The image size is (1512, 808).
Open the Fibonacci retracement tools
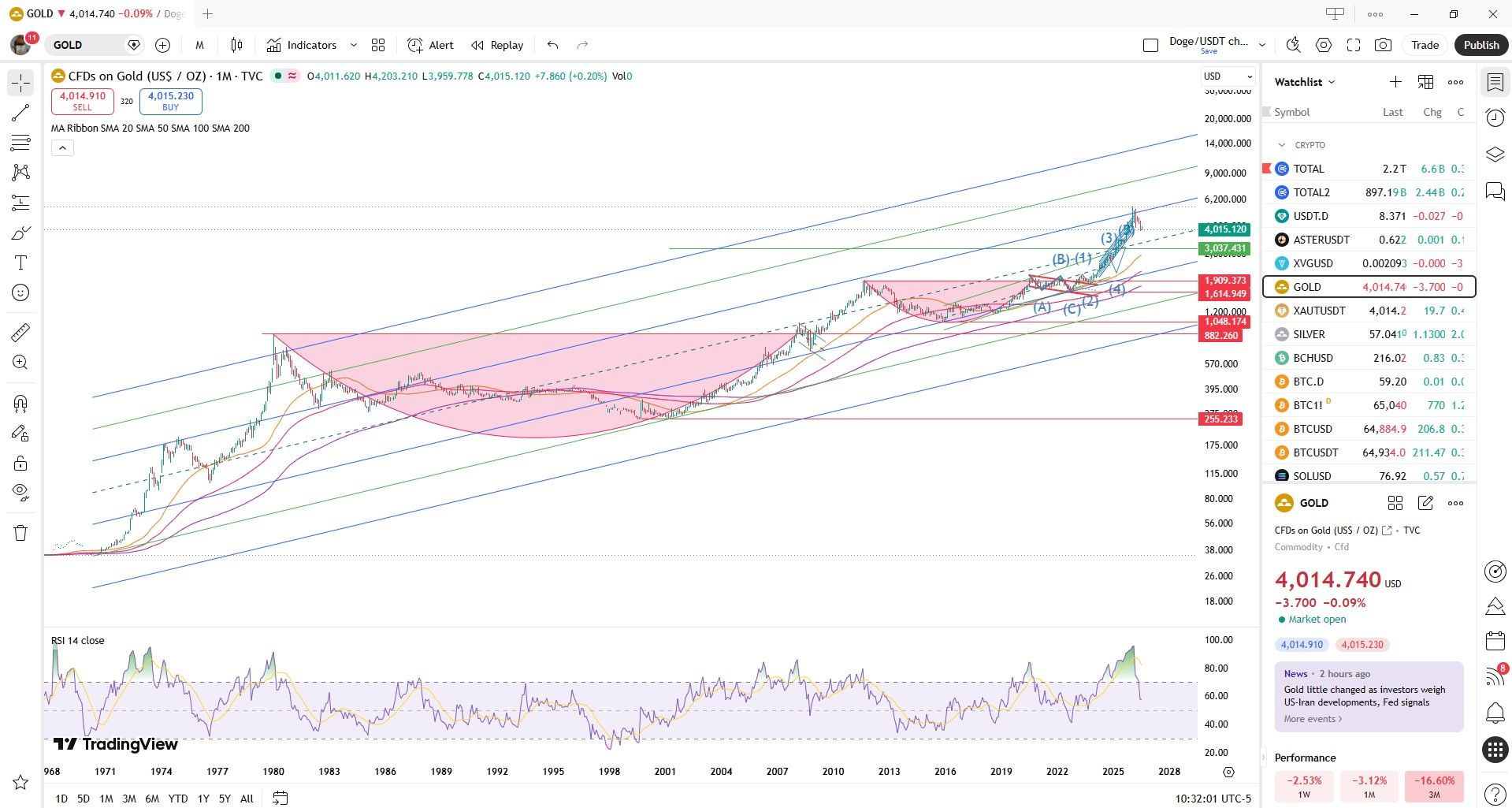point(20,143)
